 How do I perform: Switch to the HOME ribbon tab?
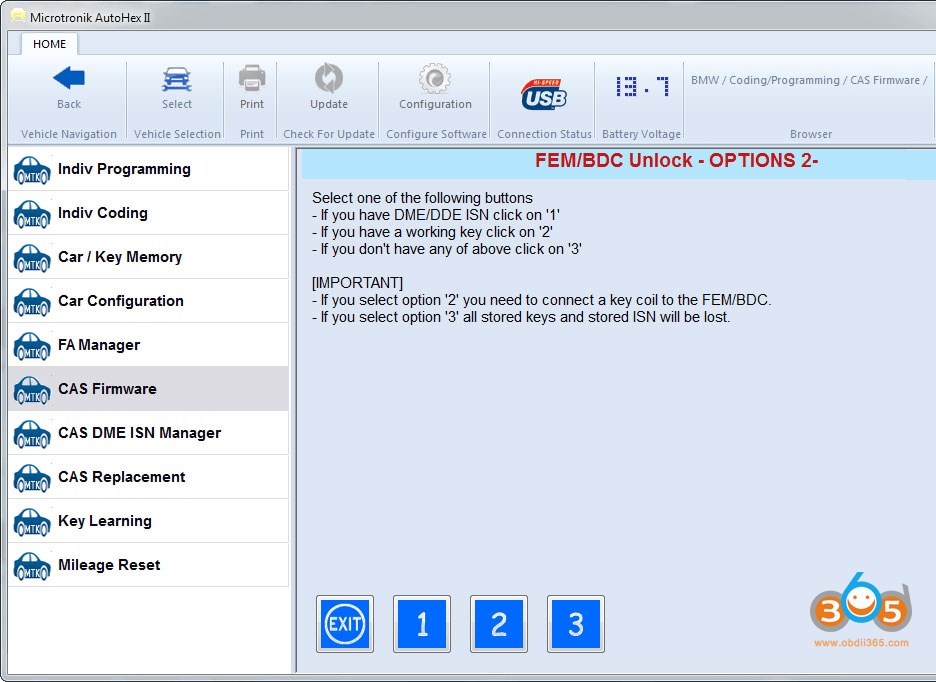click(50, 44)
